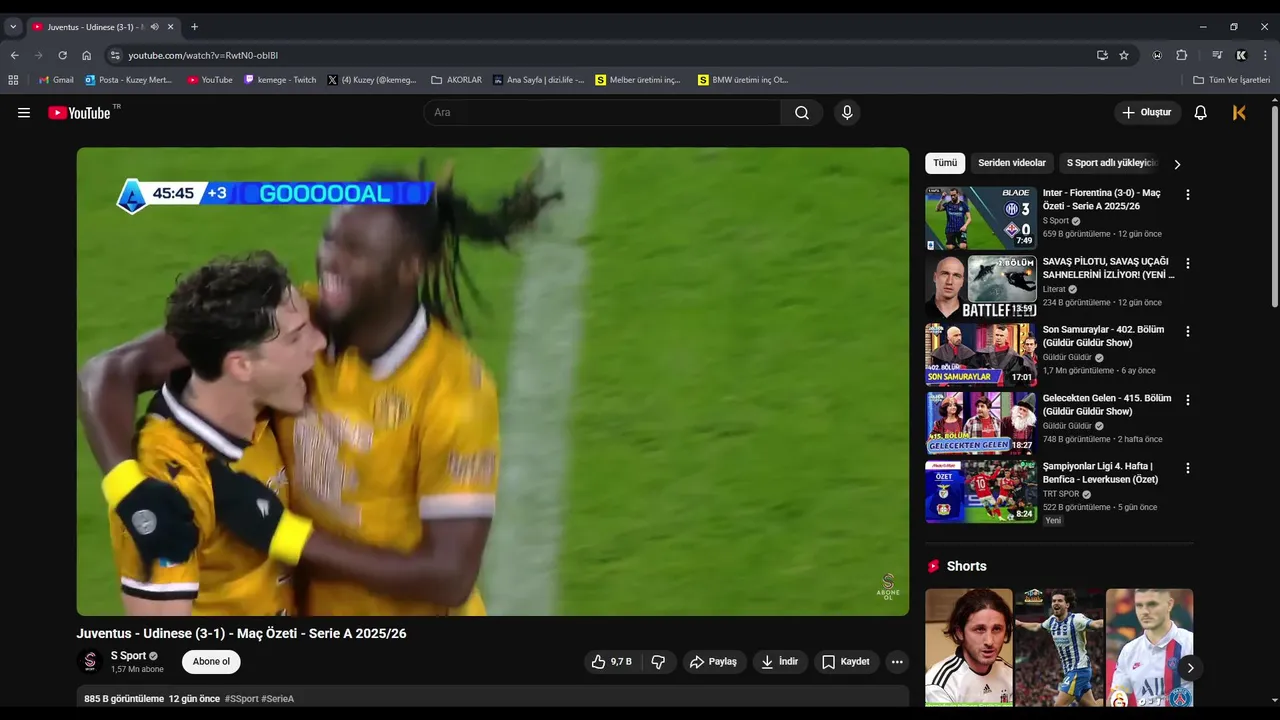This screenshot has width=1280, height=720.
Task: Open the Tüm Yer İşaretleri folder
Action: [1232, 80]
